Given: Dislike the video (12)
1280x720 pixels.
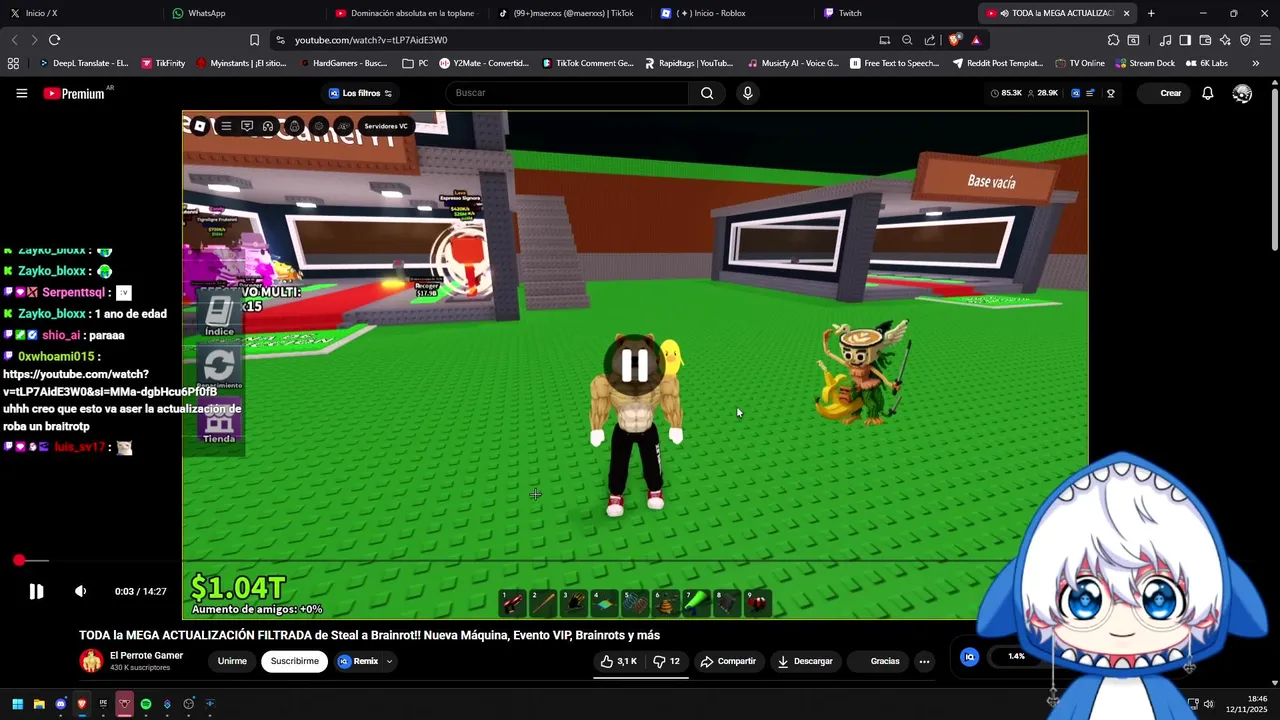Looking at the screenshot, I should 667,661.
